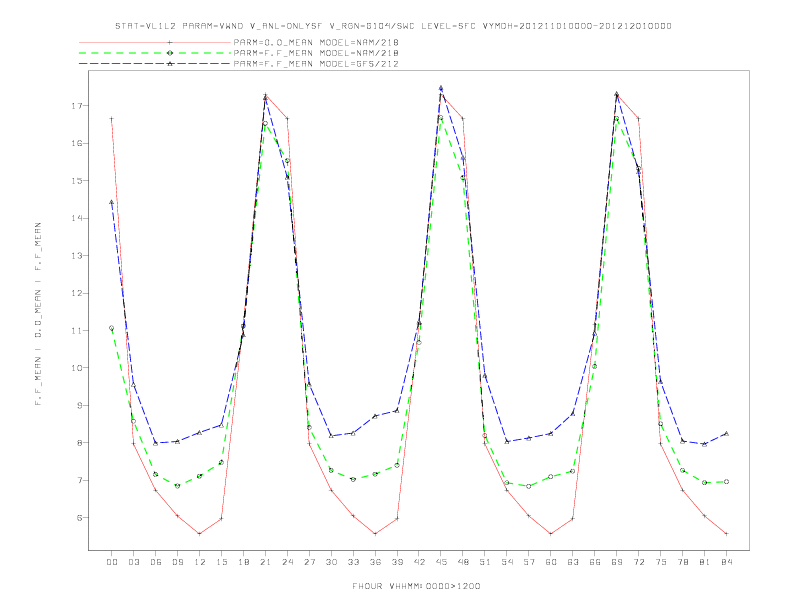
Task: Click the x-axis tick label 51
Action: (485, 562)
